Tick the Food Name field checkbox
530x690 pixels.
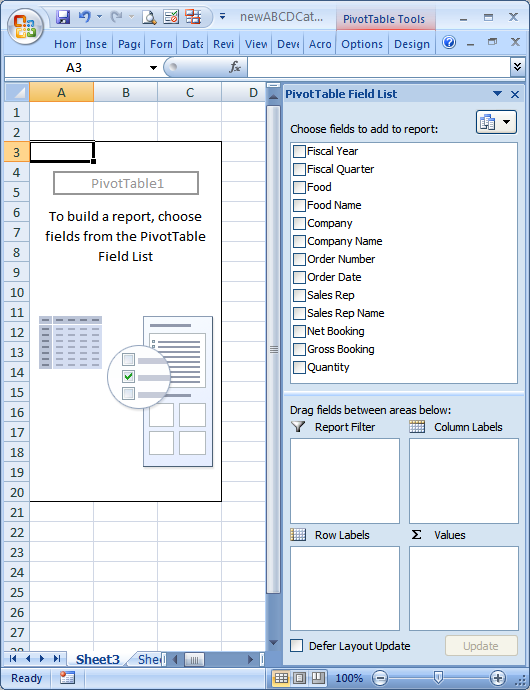(299, 206)
